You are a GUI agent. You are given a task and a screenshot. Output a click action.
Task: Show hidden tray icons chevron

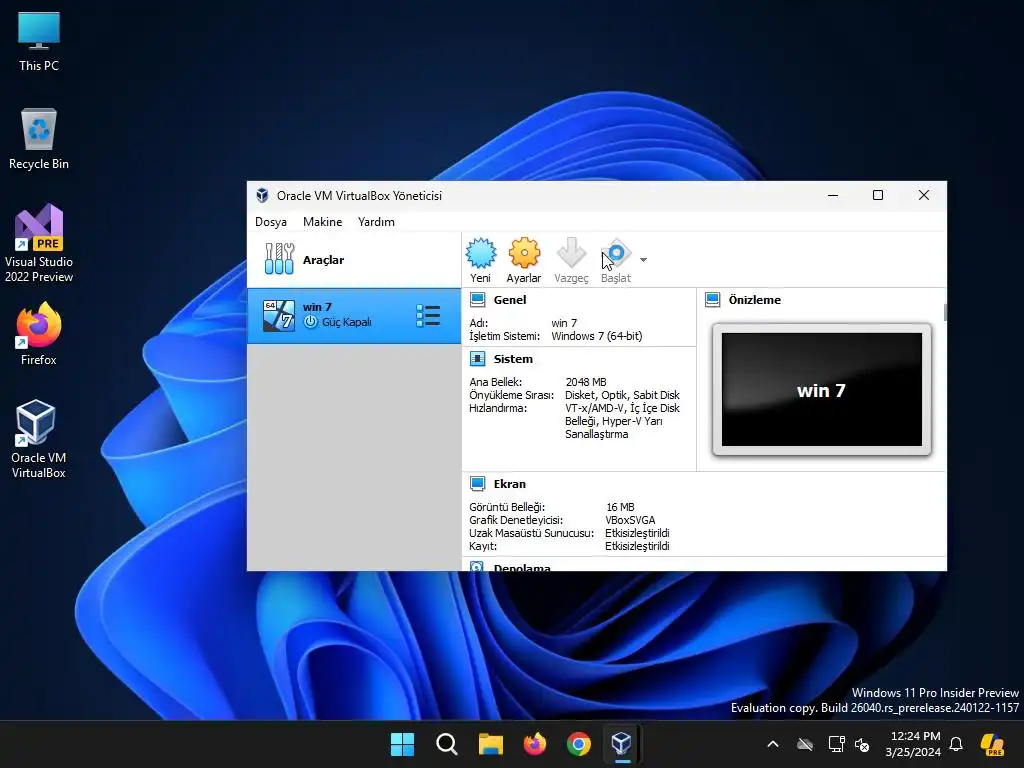(x=773, y=744)
